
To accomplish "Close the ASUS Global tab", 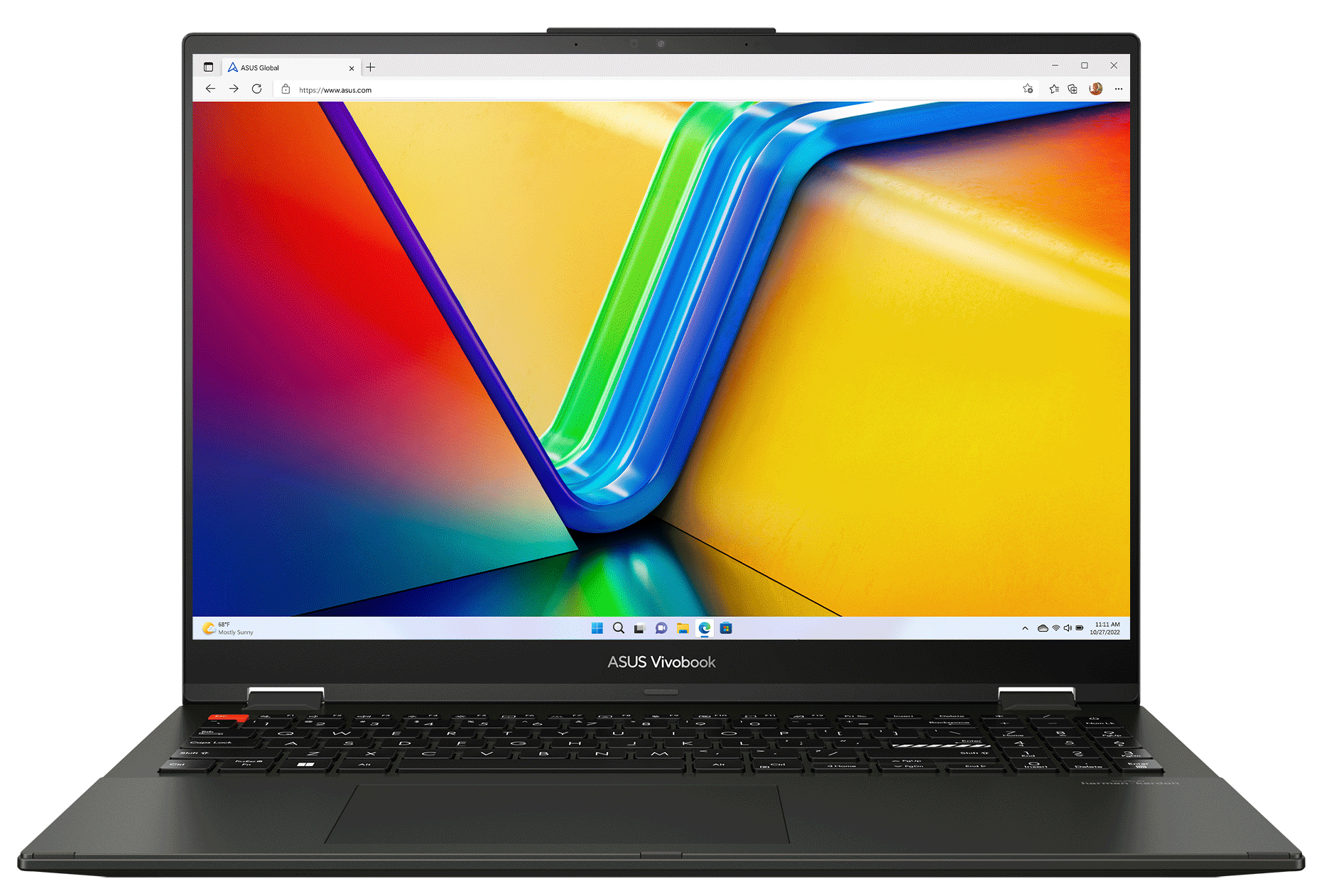I will [352, 68].
